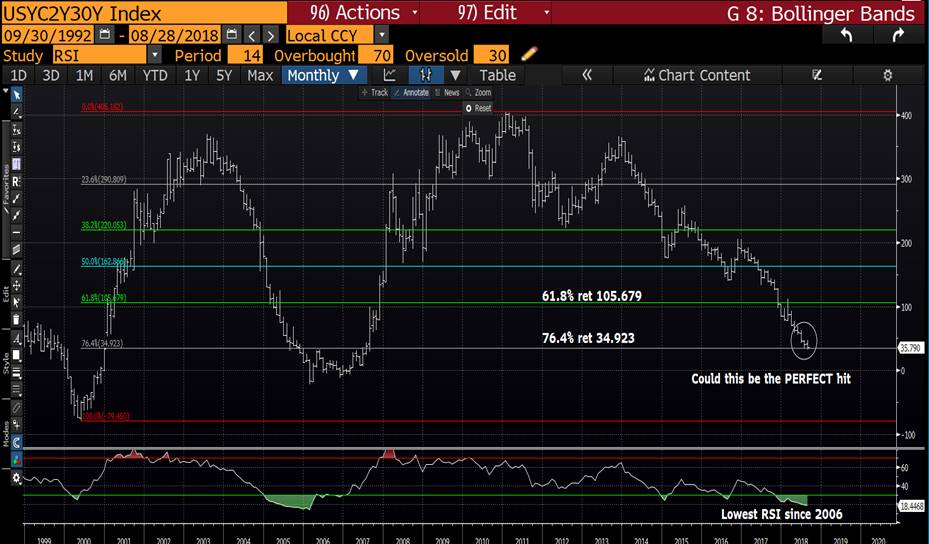Screen dimensions: 929x544
Task: Switch to line chart type icon
Action: (390, 75)
